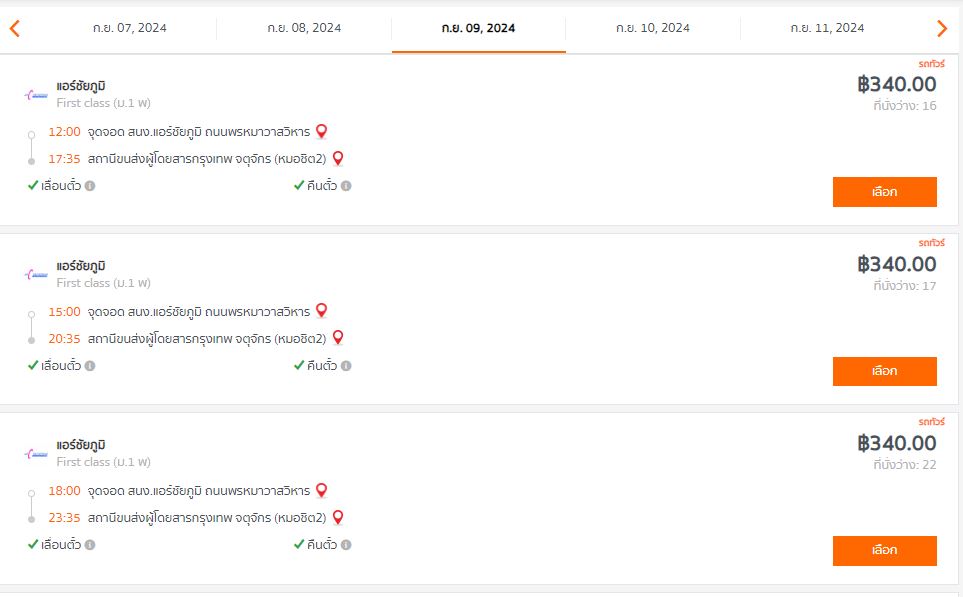Choose the 12:00 trip with เลือก button
The image size is (963, 597).
click(x=884, y=192)
